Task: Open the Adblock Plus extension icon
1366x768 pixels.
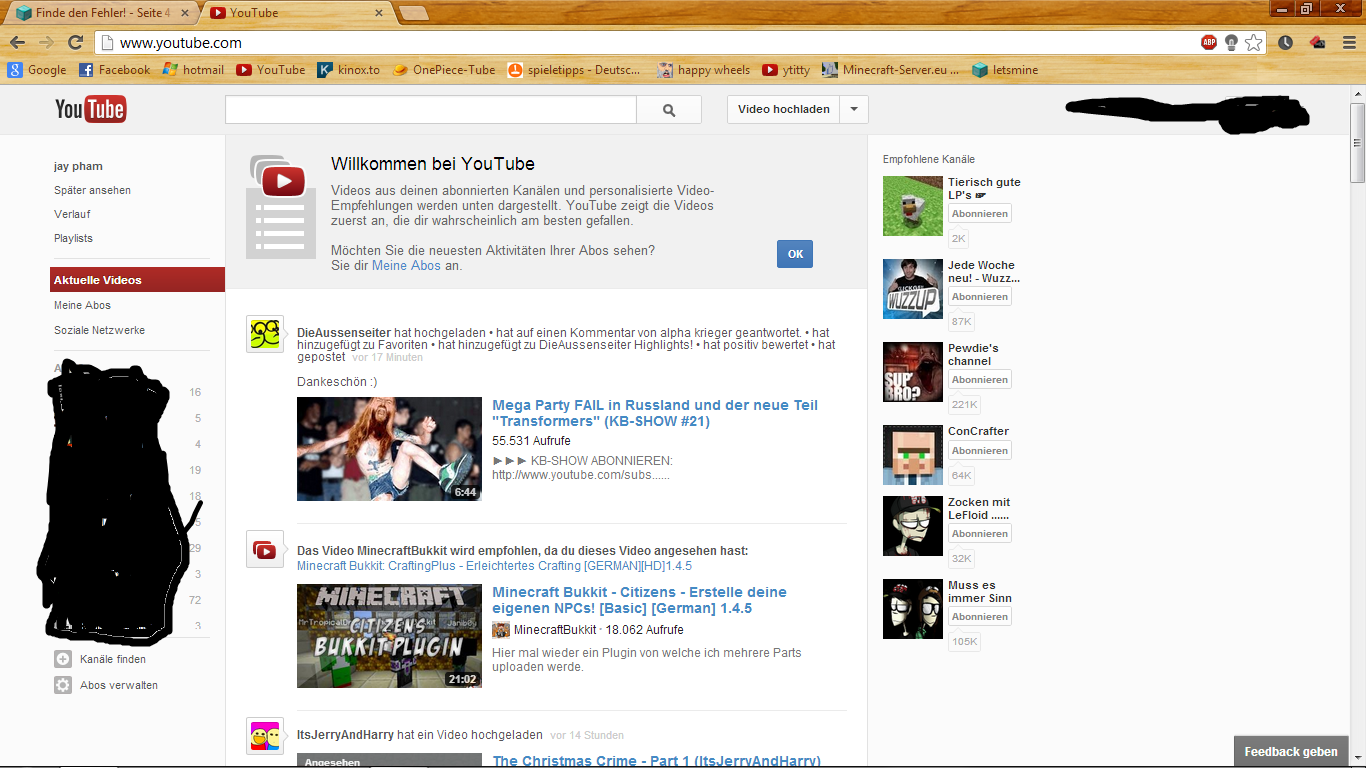Action: [1209, 42]
